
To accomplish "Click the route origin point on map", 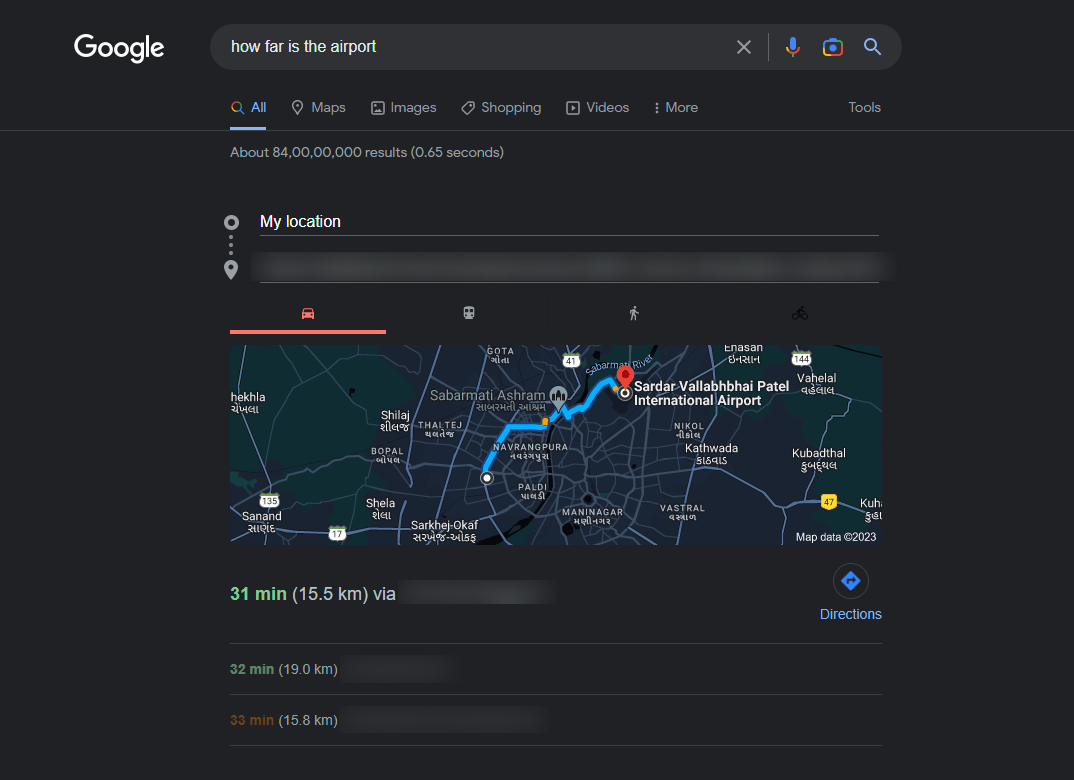I will [x=487, y=478].
